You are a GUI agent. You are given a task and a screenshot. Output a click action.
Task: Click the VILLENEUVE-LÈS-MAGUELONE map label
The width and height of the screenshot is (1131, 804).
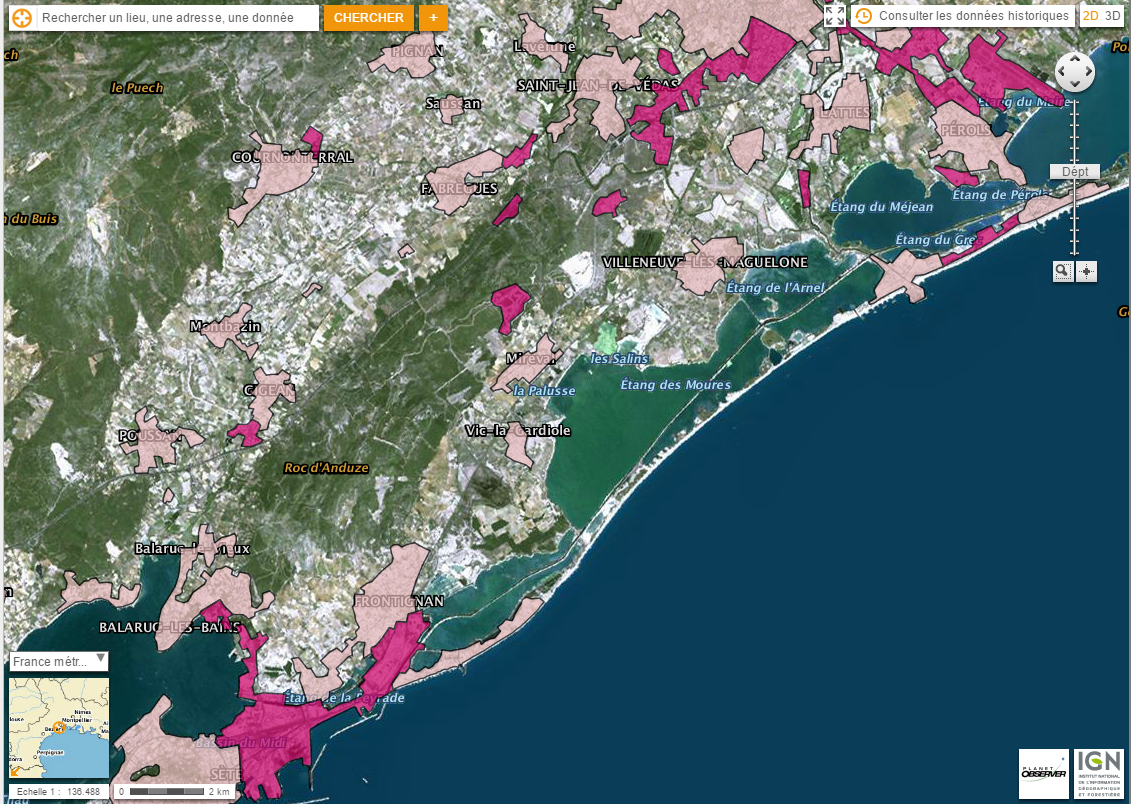click(705, 262)
